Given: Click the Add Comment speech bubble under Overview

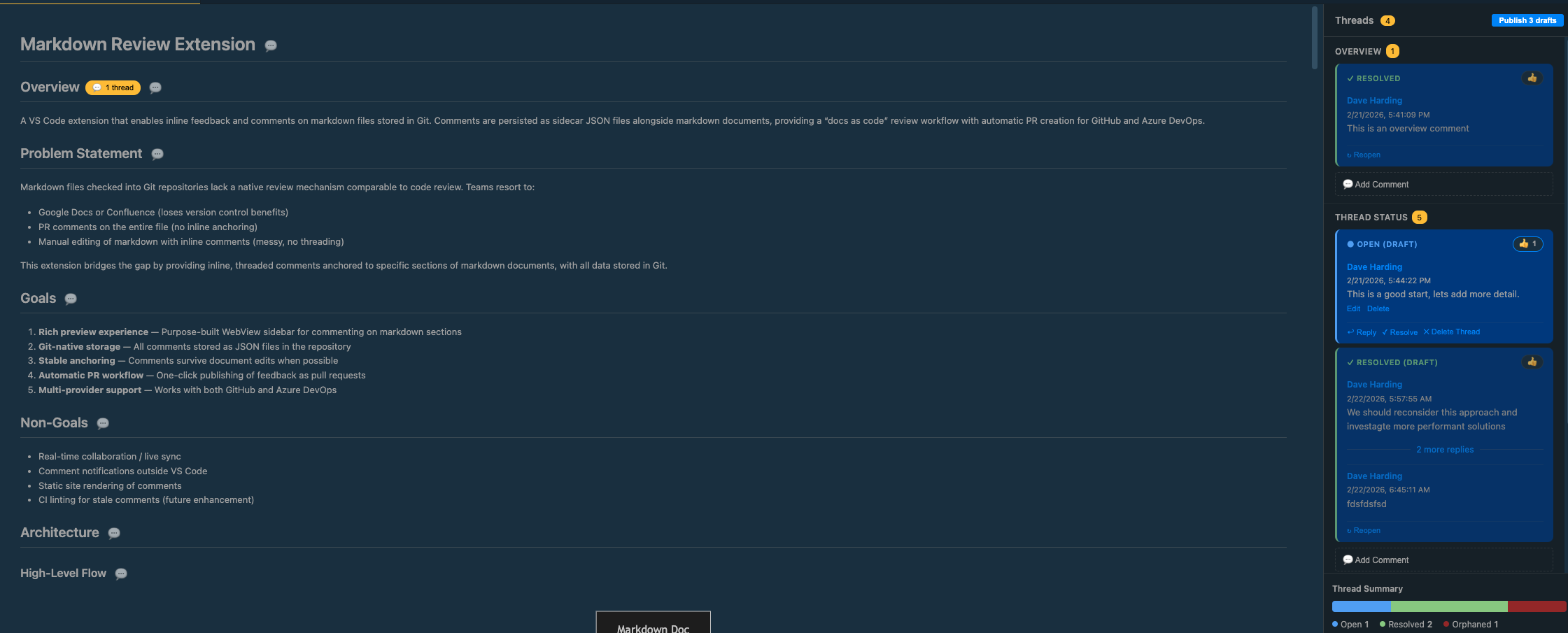Looking at the screenshot, I should 1376,184.
